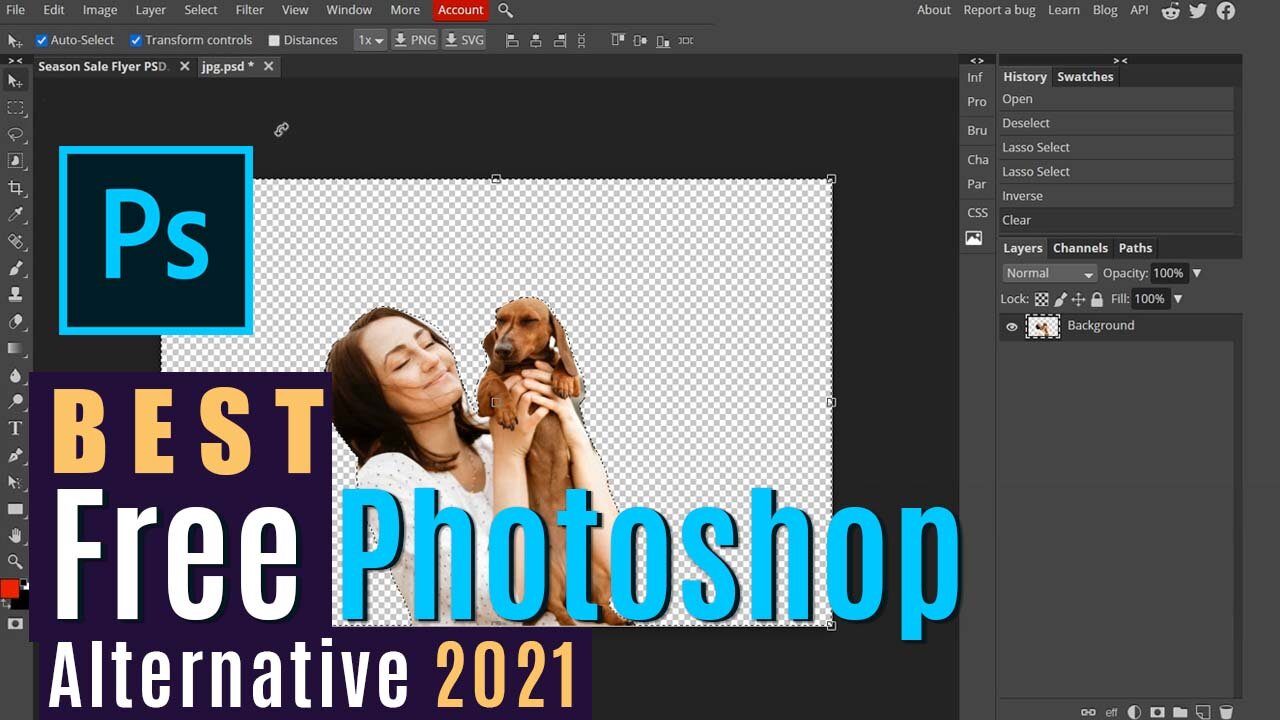Open the Filter menu
The image size is (1280, 720).
point(249,10)
